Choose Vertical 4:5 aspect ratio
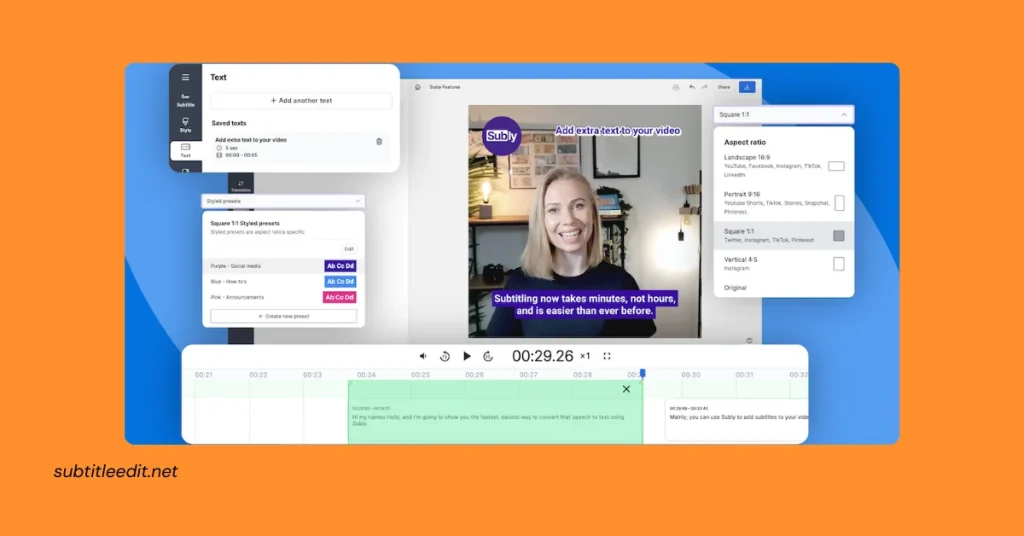 (x=784, y=264)
